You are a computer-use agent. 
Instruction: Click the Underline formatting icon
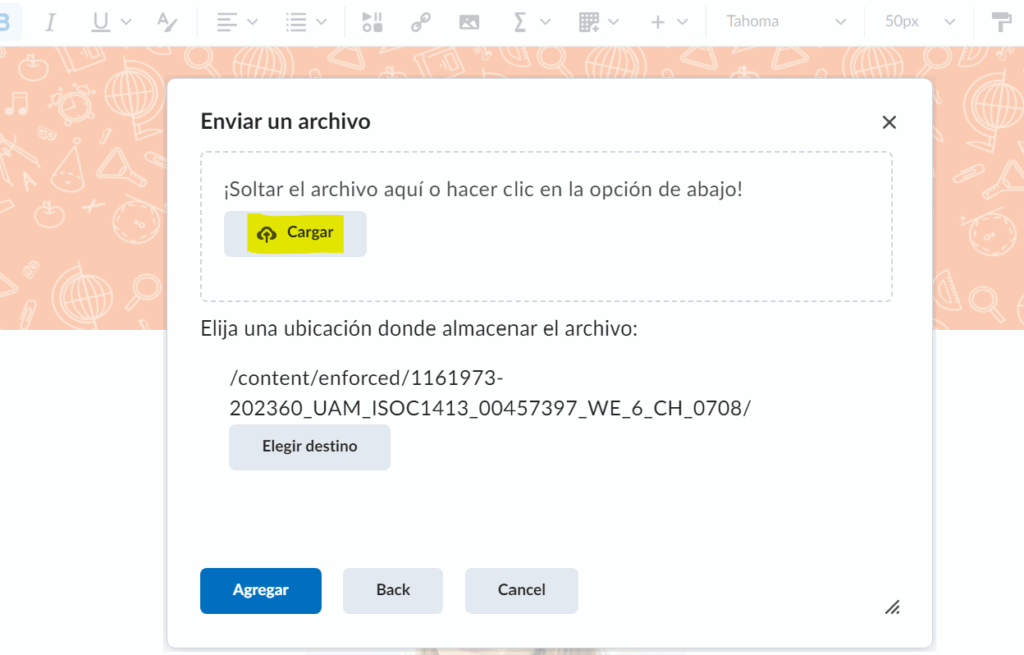click(101, 22)
